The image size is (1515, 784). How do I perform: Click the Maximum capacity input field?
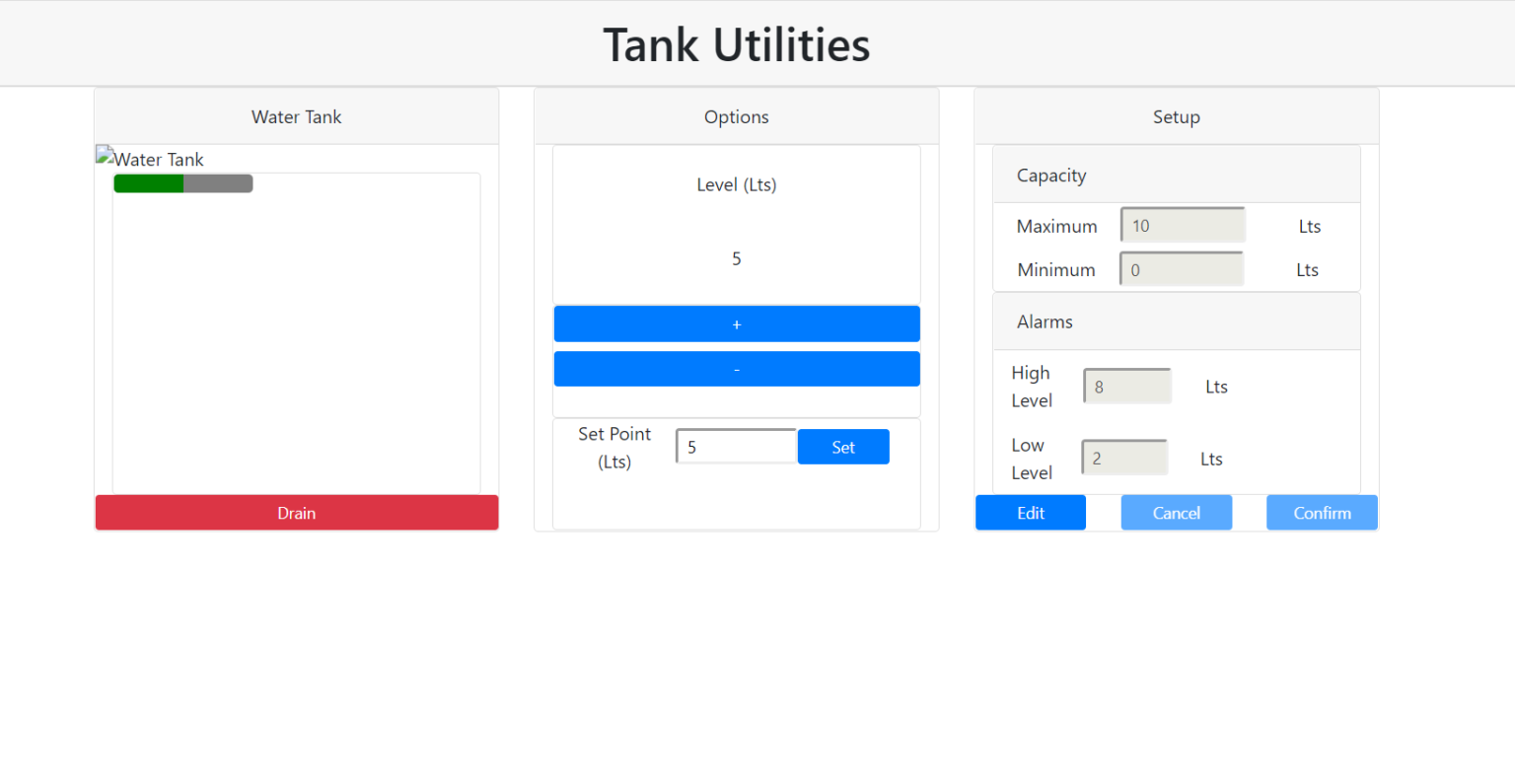pyautogui.click(x=1183, y=226)
